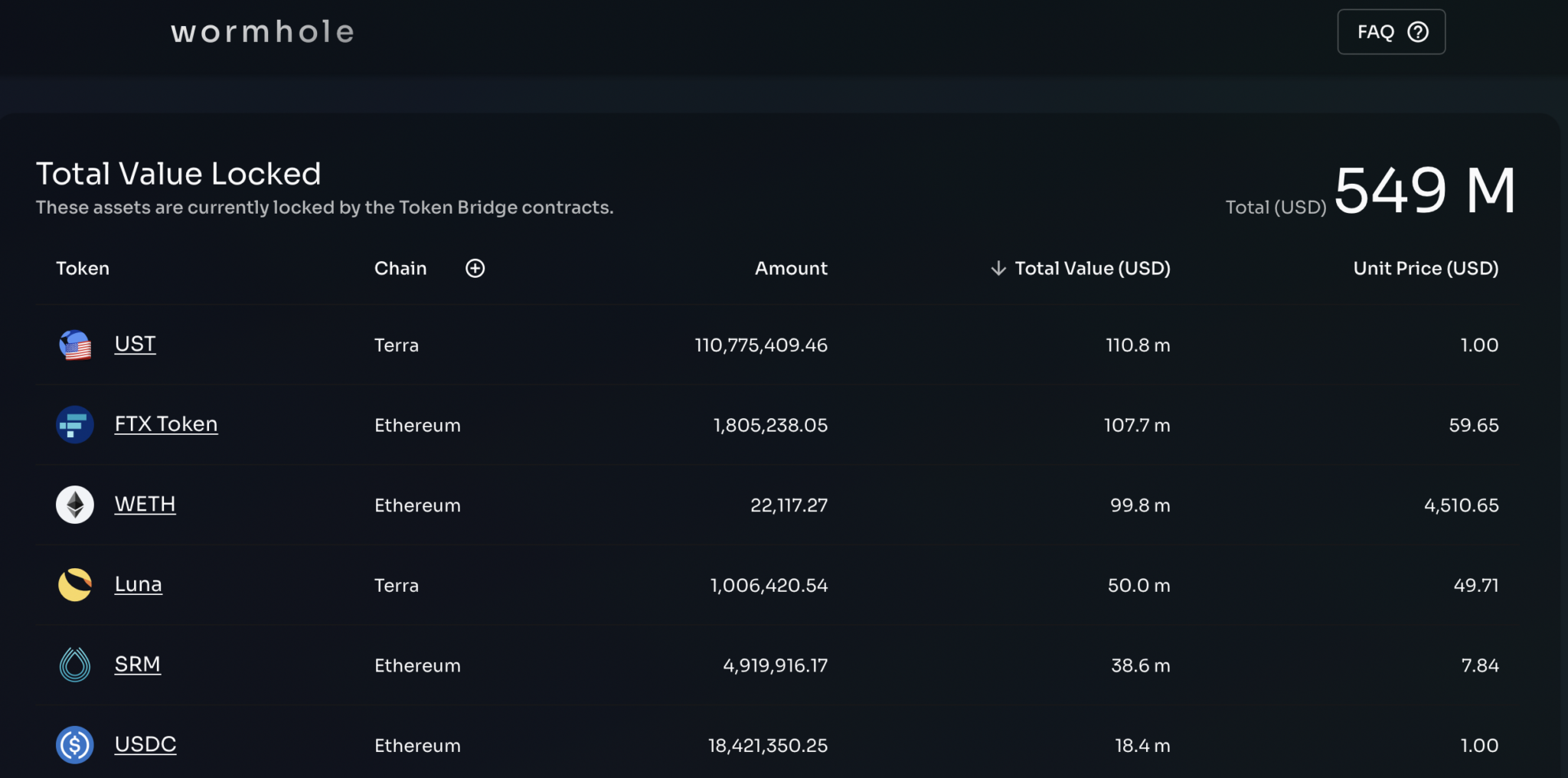The height and width of the screenshot is (778, 1568).
Task: Click the unit price 49.71
Action: (x=1476, y=586)
